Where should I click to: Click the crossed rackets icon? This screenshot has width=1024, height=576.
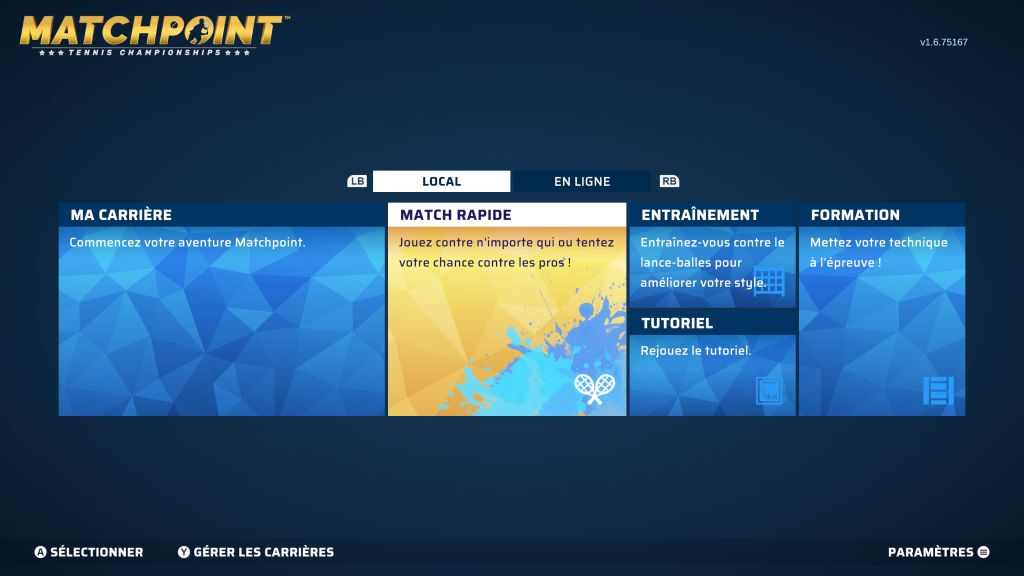pyautogui.click(x=594, y=389)
